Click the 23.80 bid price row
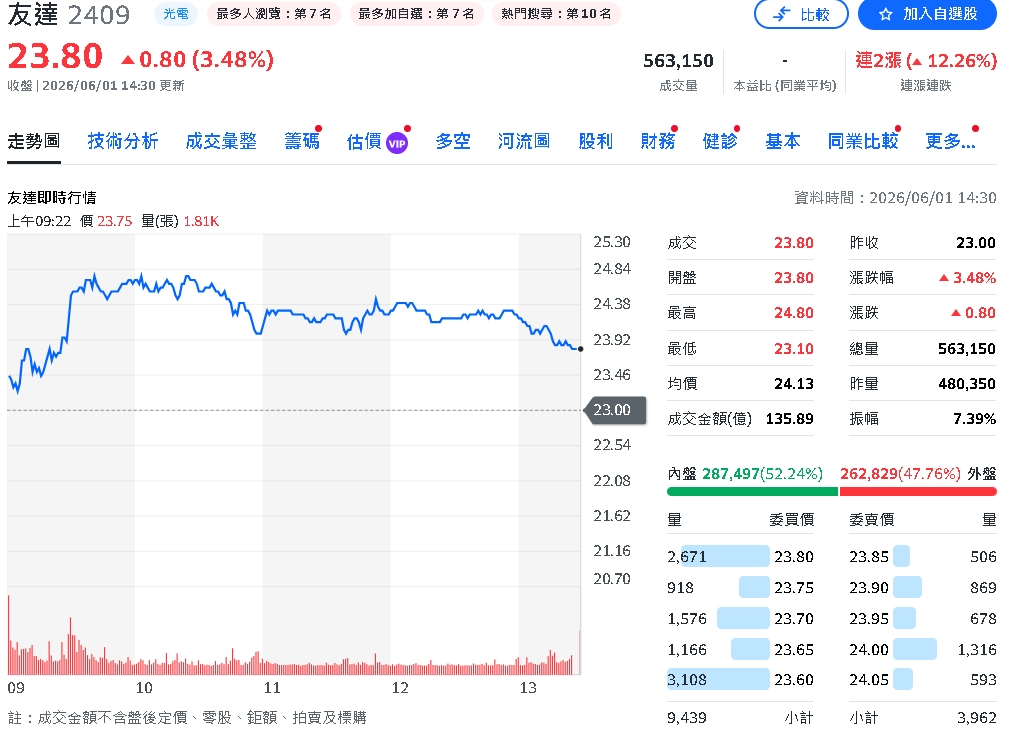1010x744 pixels. (x=741, y=557)
